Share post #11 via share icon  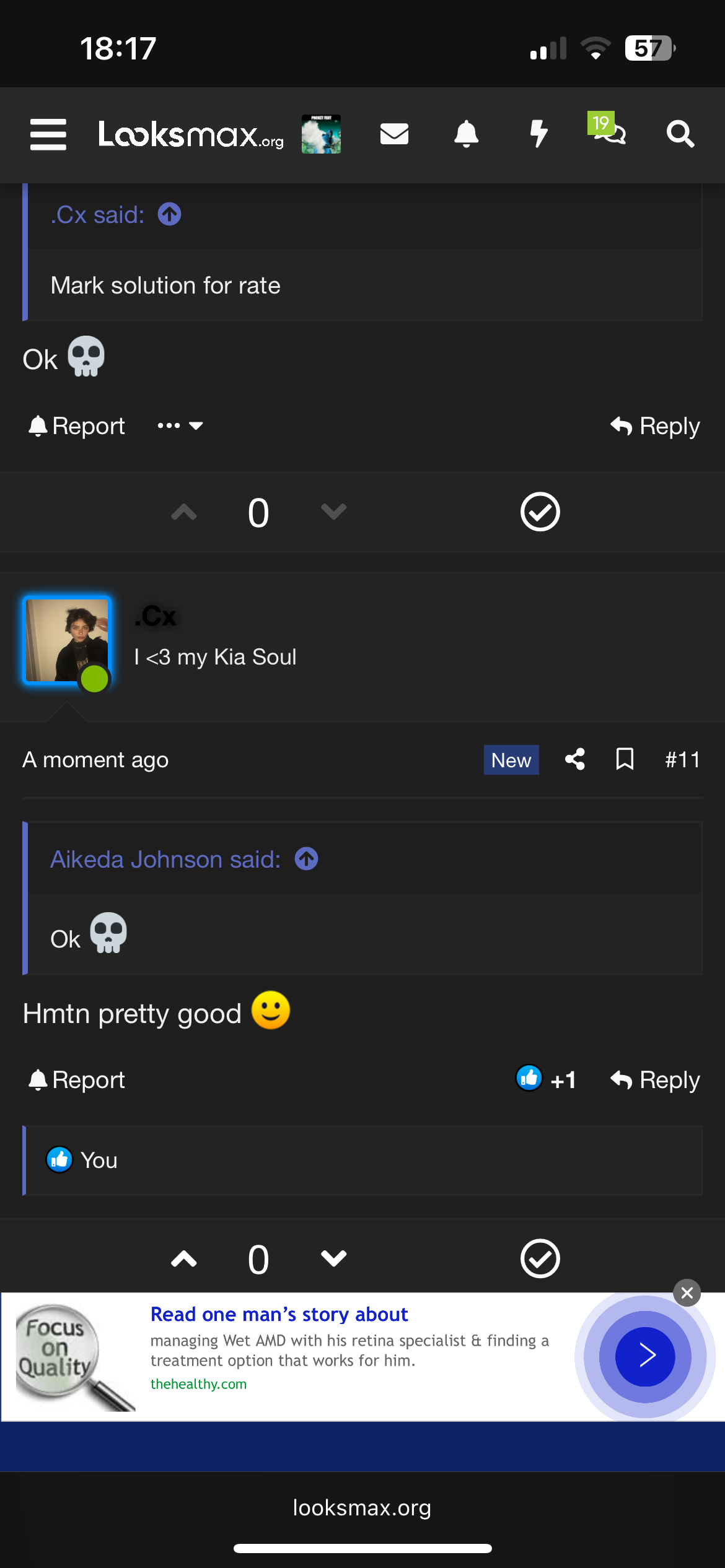(x=575, y=759)
